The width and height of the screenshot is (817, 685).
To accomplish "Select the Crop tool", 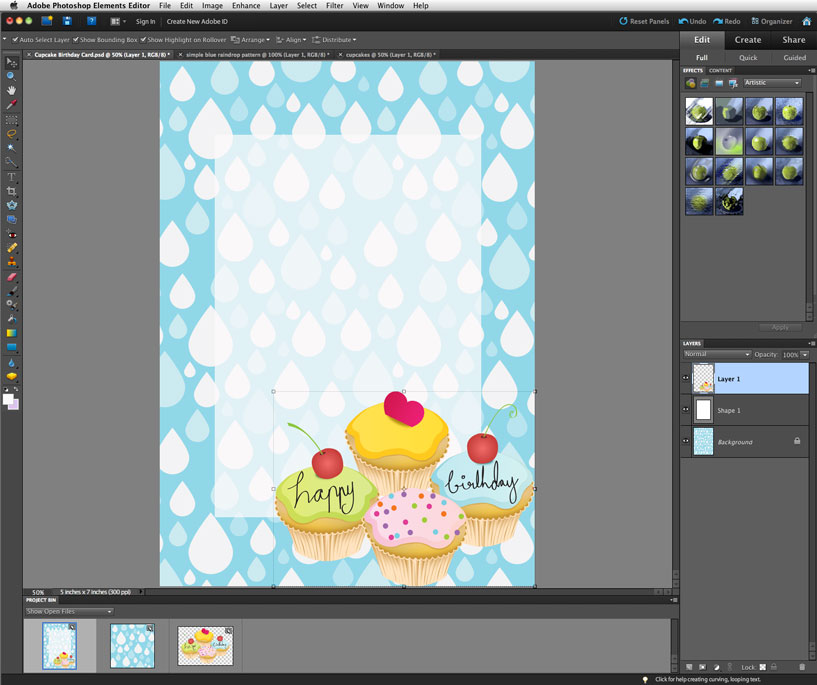I will click(x=11, y=191).
